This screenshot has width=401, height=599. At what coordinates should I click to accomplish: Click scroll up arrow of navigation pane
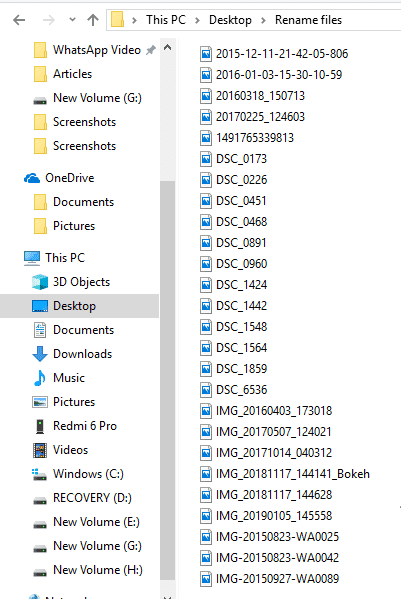pyautogui.click(x=167, y=47)
